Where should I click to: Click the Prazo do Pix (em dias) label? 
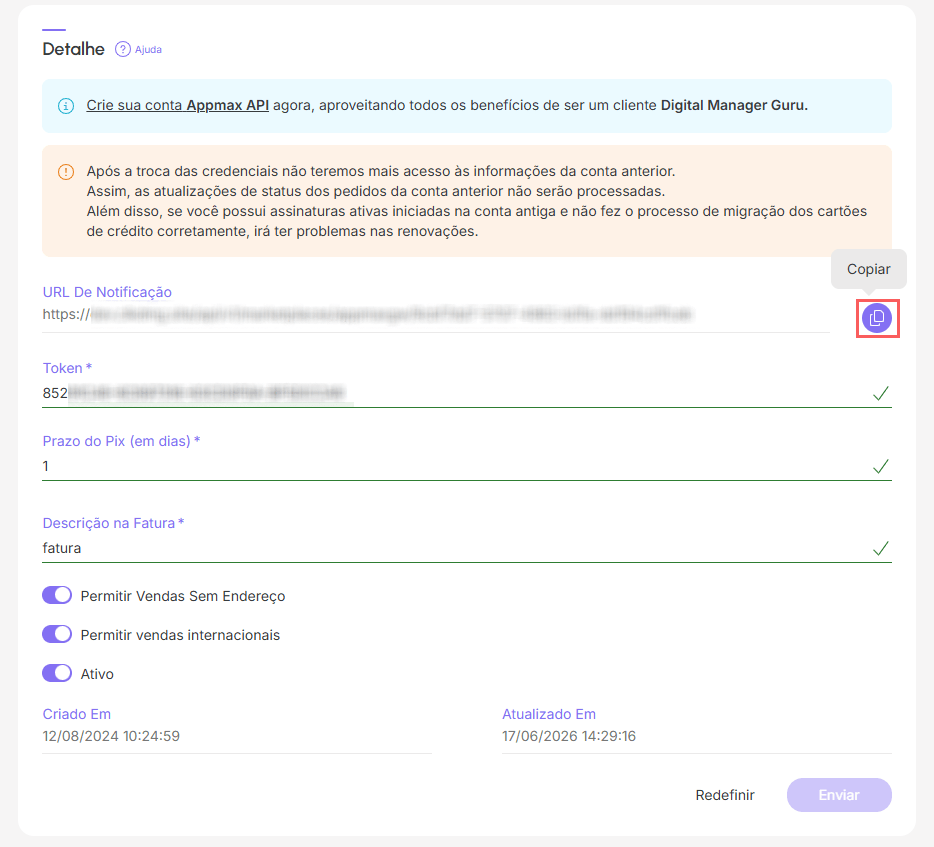pos(121,441)
